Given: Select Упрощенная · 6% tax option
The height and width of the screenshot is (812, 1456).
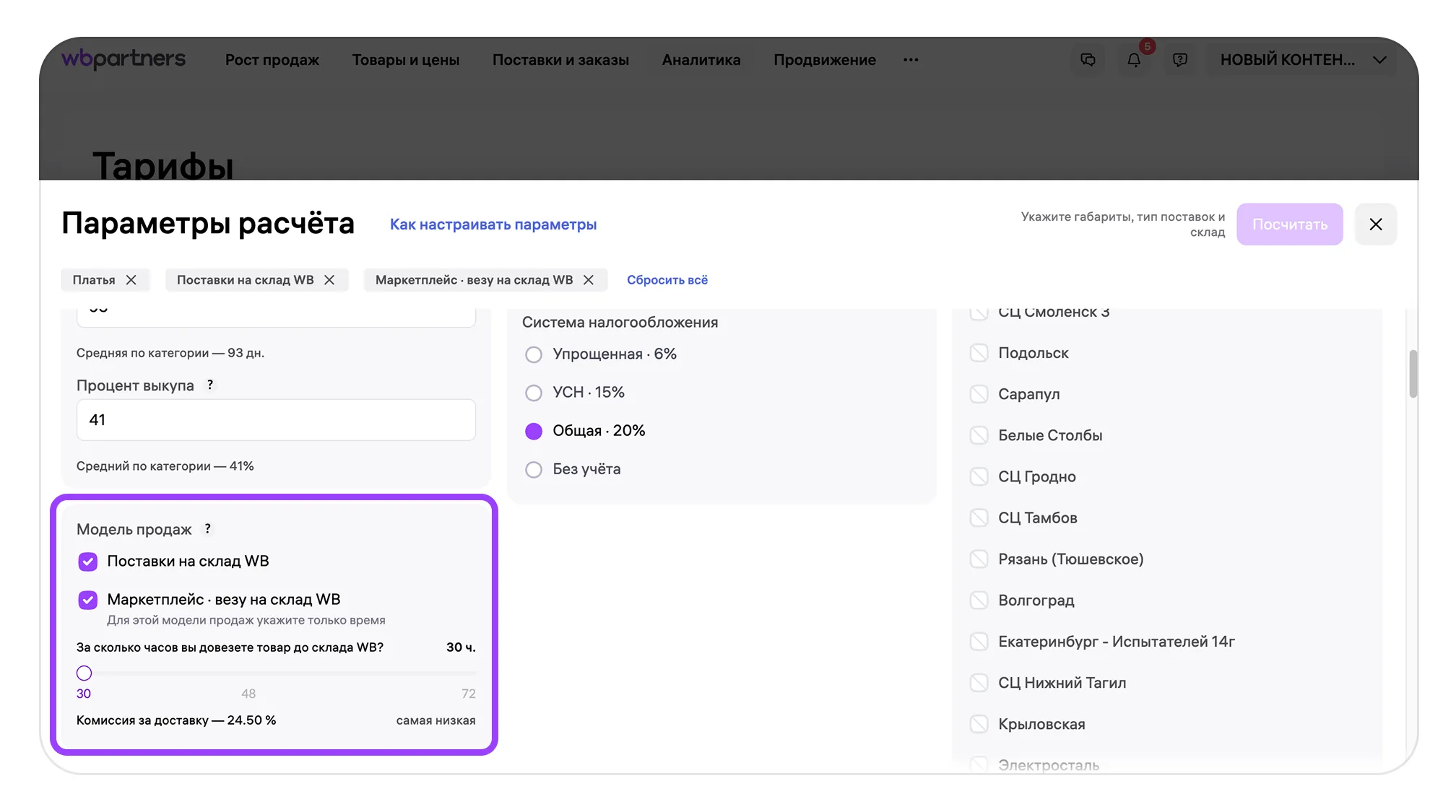Looking at the screenshot, I should pos(534,354).
